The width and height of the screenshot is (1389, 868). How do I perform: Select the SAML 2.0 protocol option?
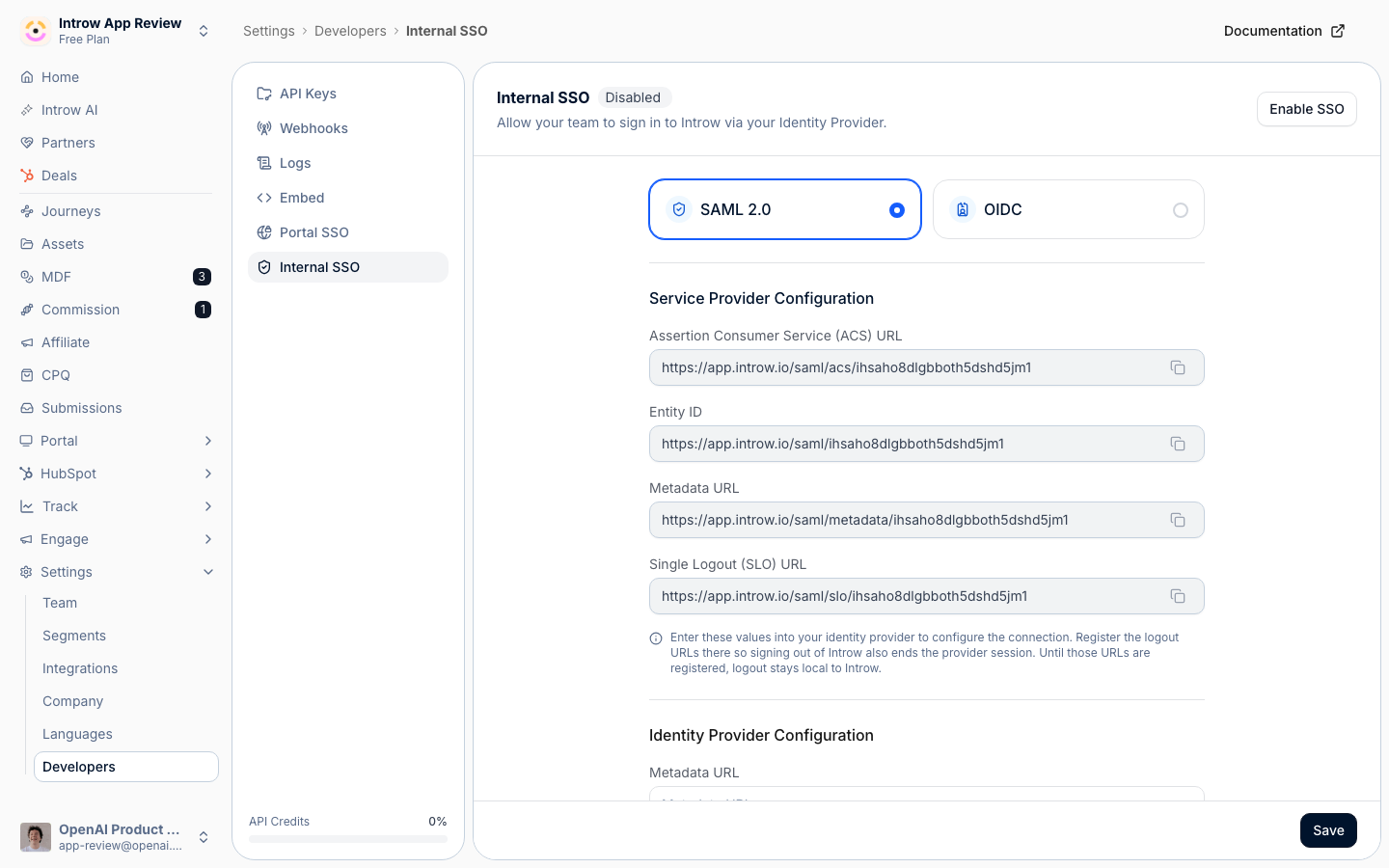[x=785, y=209]
